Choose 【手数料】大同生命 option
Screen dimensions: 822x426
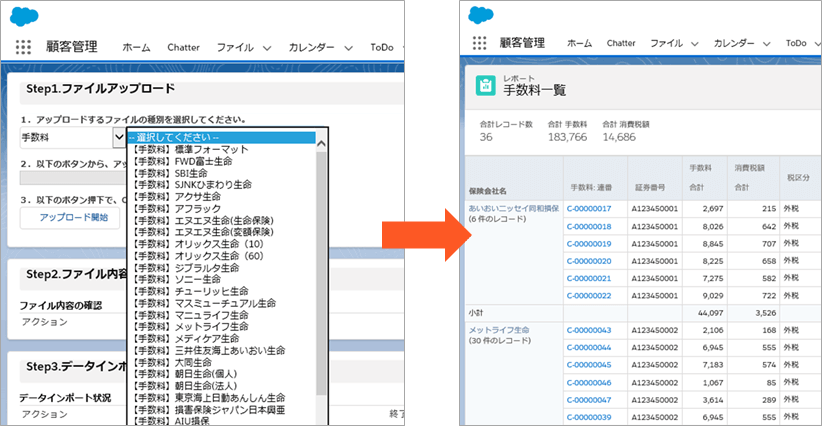pyautogui.click(x=222, y=362)
